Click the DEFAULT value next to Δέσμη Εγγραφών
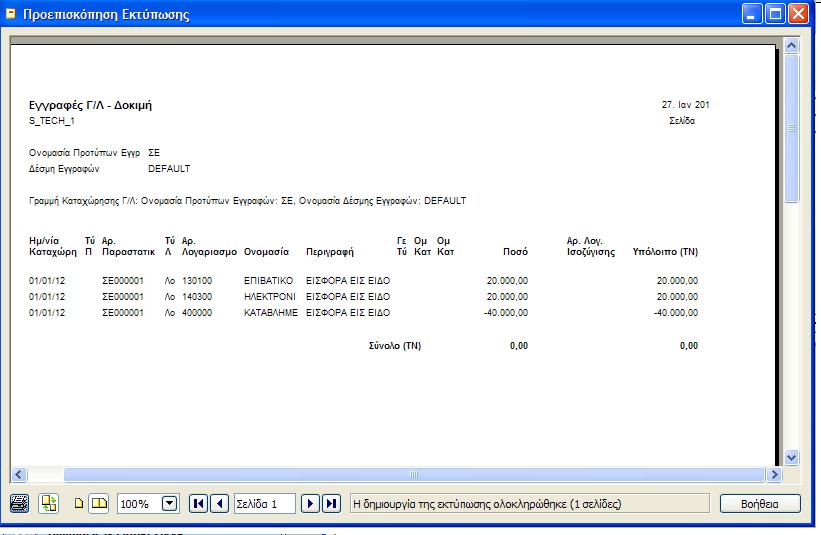The width and height of the screenshot is (821, 535). coord(169,169)
